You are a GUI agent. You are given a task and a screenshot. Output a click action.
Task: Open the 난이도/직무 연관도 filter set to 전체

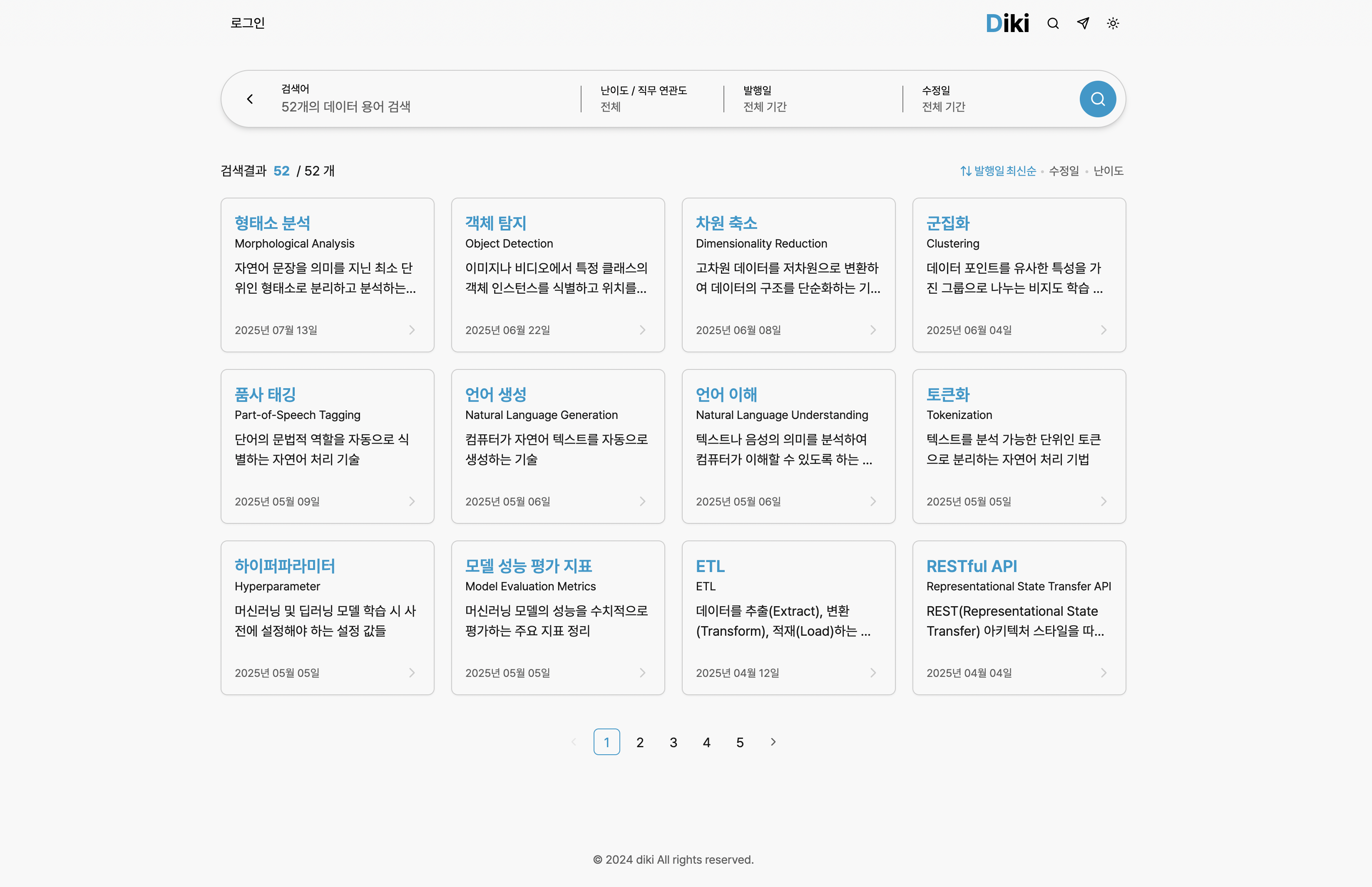(642, 99)
